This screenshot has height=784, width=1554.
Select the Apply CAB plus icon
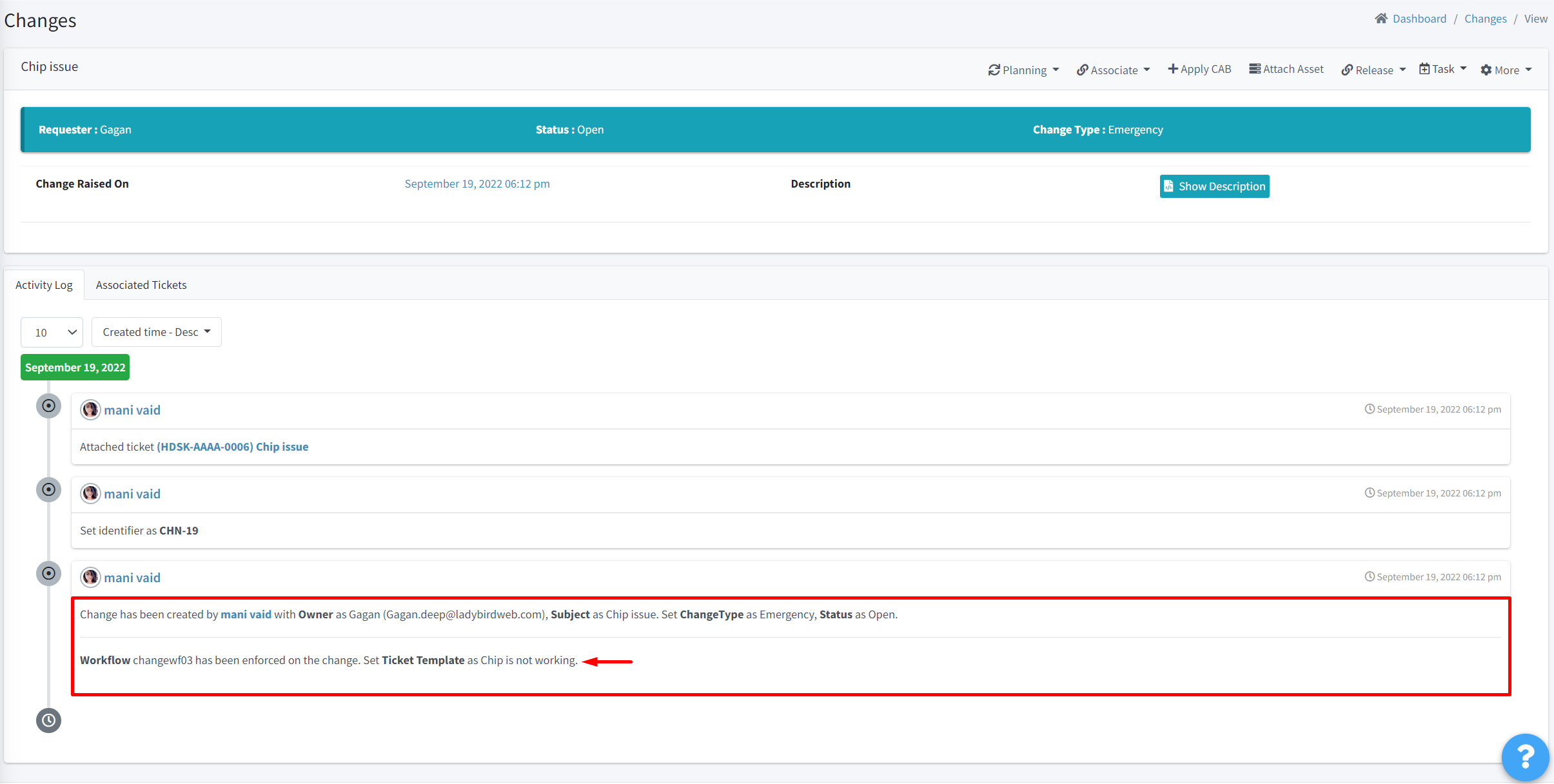coord(1174,68)
